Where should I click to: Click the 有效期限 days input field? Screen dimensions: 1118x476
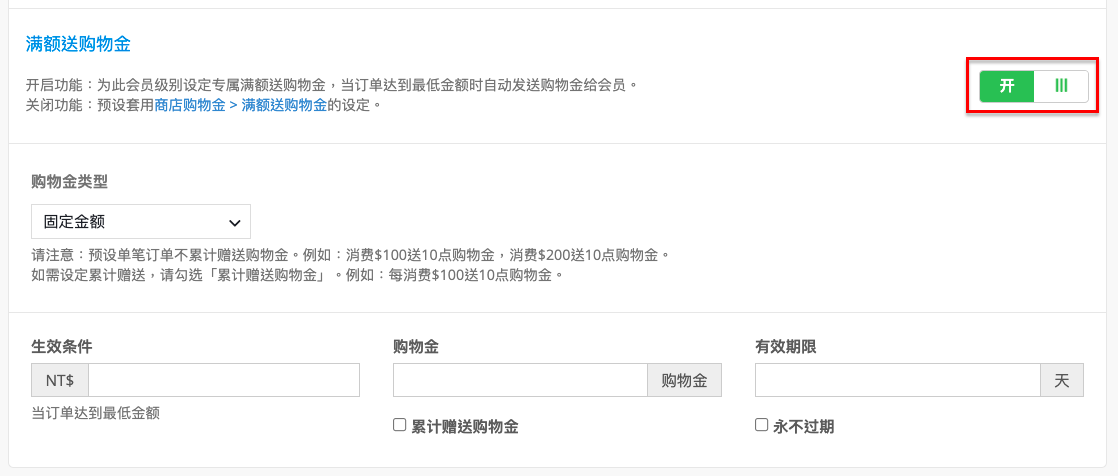tap(898, 380)
